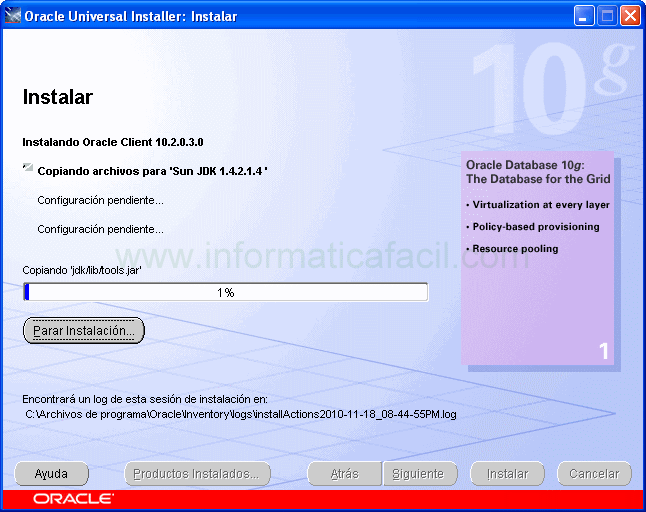Click the Oracle logo in red footer
Screen dimensions: 646x512
(73, 499)
